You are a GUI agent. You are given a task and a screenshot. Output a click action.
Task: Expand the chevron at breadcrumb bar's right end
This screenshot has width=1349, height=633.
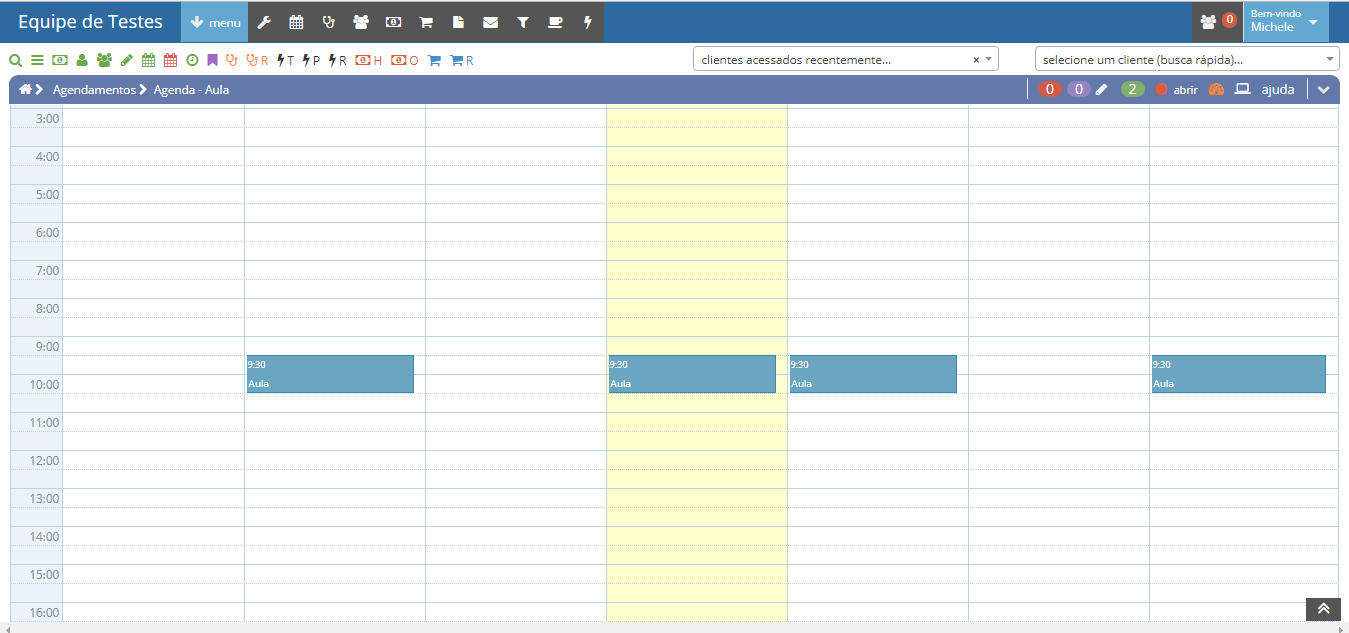click(x=1324, y=89)
